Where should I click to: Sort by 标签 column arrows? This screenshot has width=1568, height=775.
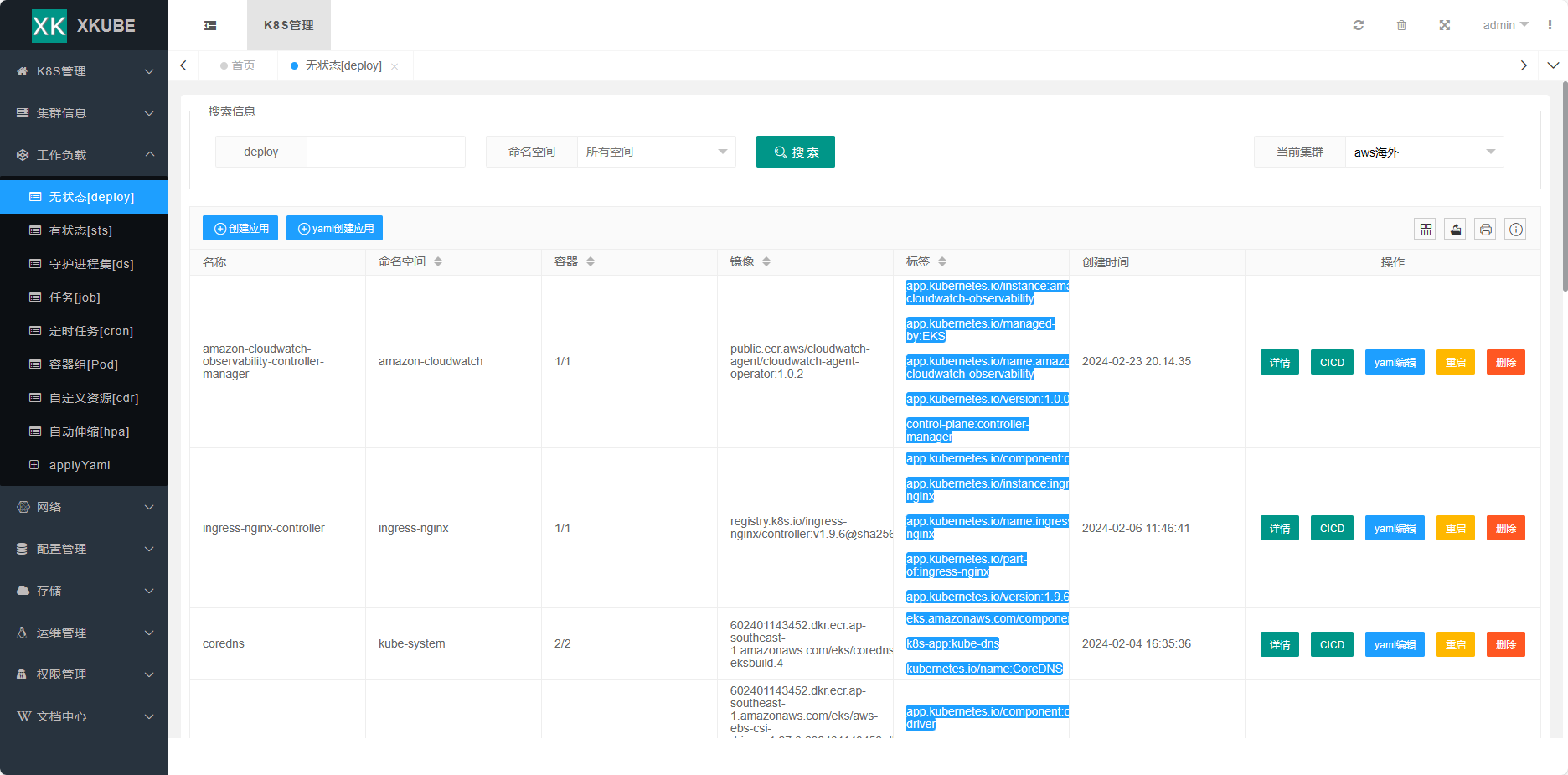[942, 262]
